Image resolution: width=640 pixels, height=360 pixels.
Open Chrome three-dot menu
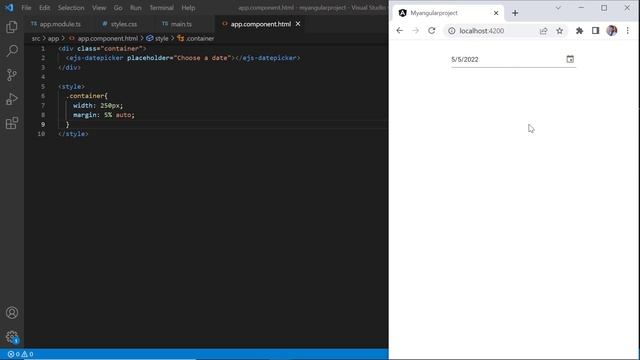tap(628, 31)
